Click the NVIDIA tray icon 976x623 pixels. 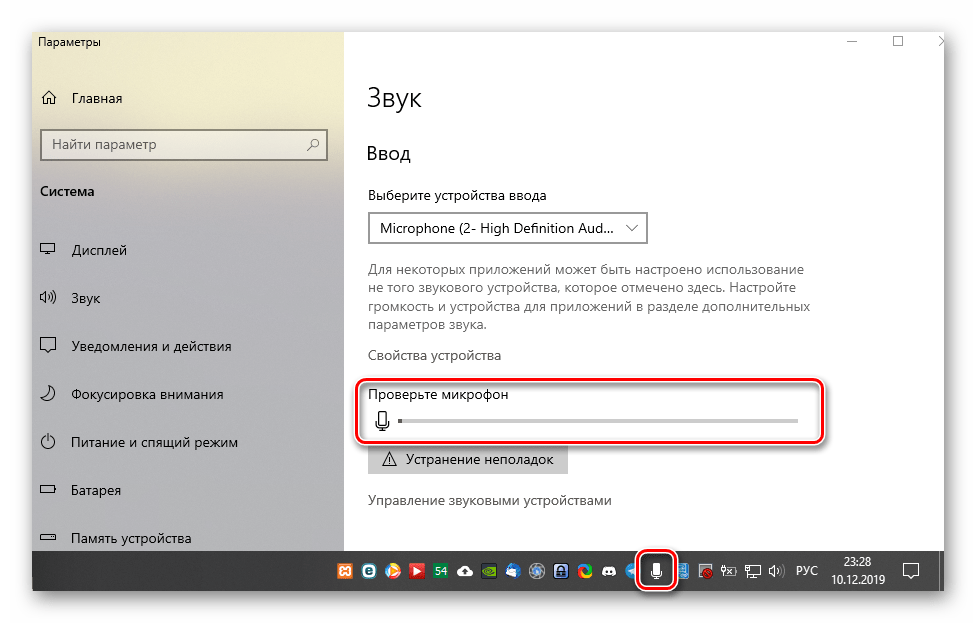coord(489,571)
